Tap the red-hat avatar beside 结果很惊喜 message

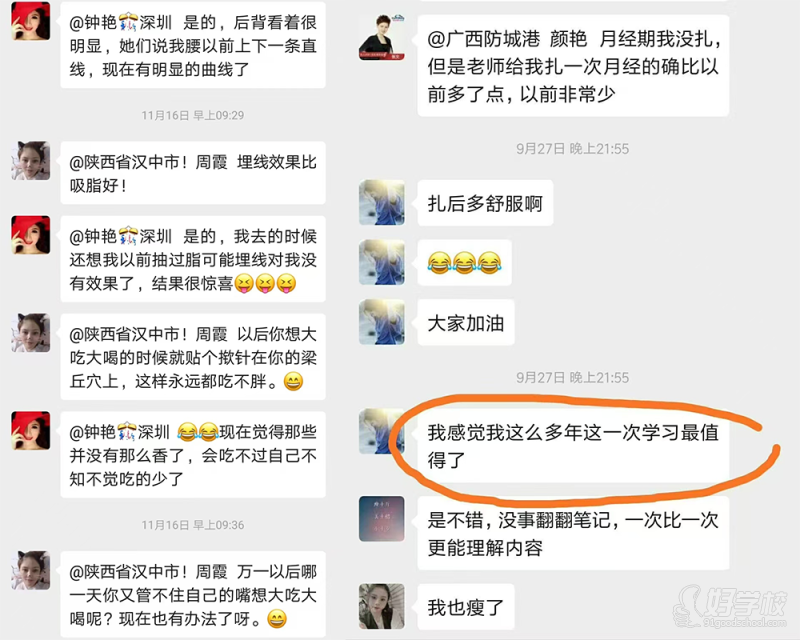click(x=31, y=235)
